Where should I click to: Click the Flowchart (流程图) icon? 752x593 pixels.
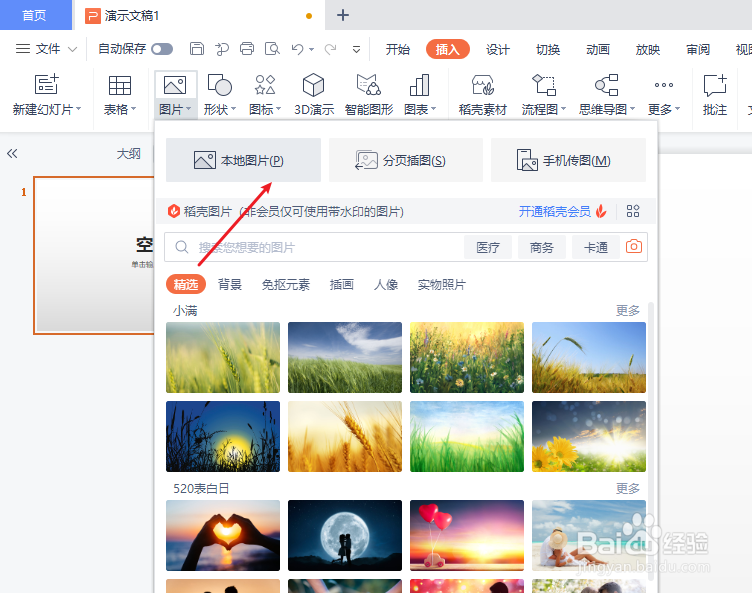pyautogui.click(x=544, y=85)
